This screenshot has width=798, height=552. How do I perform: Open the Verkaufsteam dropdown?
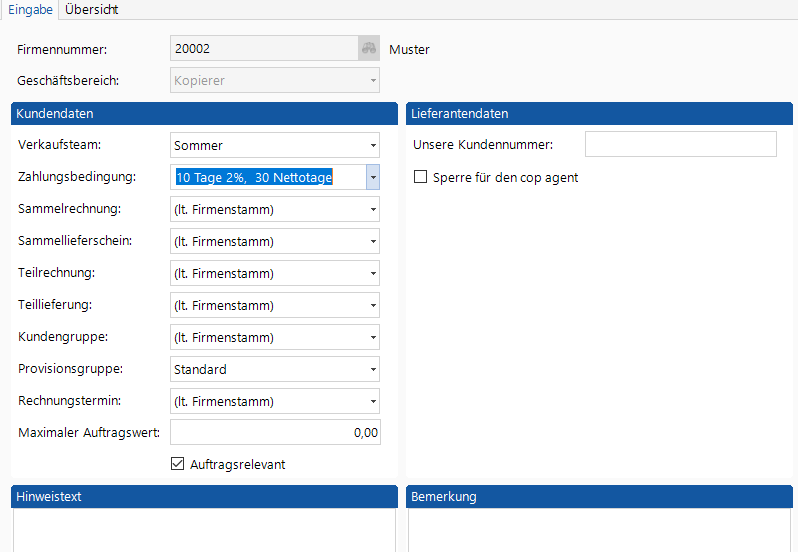[x=372, y=146]
